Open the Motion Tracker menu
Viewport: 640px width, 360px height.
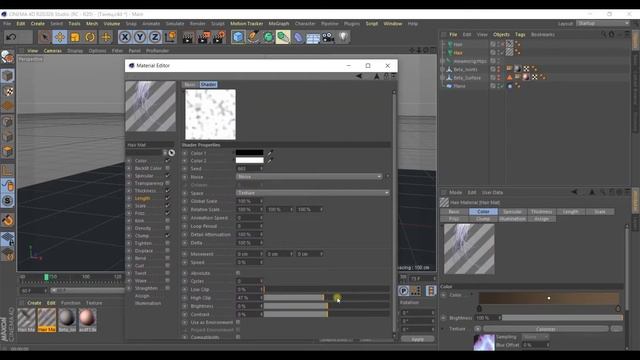click(x=247, y=24)
